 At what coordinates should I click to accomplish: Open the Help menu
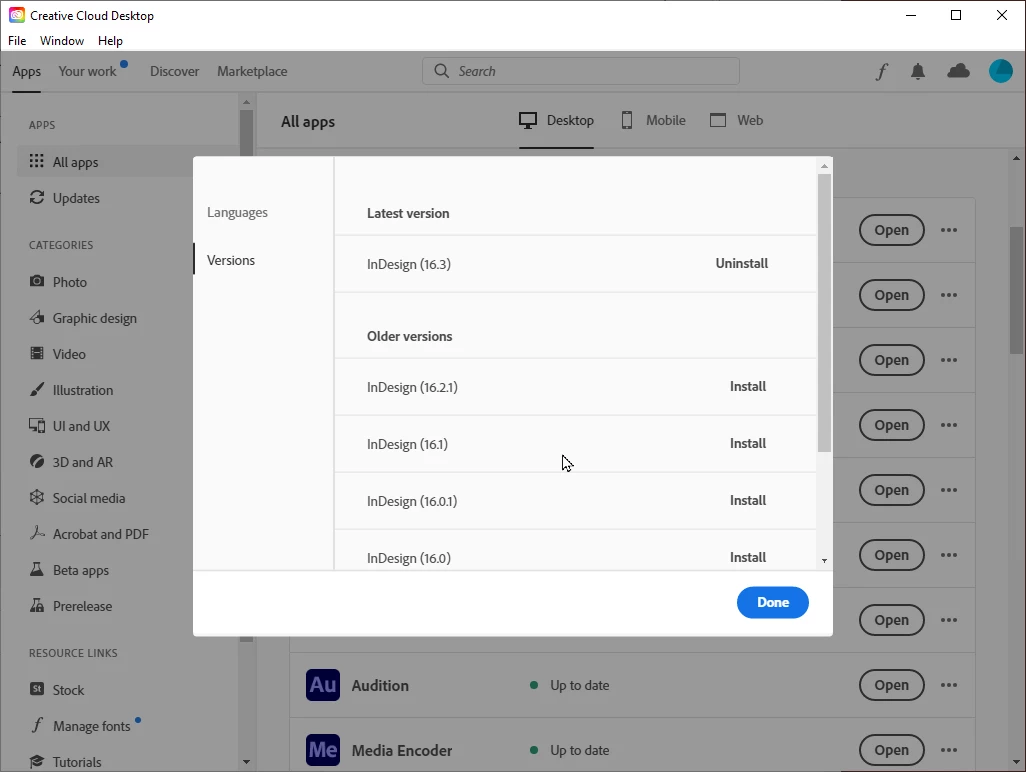pyautogui.click(x=110, y=41)
